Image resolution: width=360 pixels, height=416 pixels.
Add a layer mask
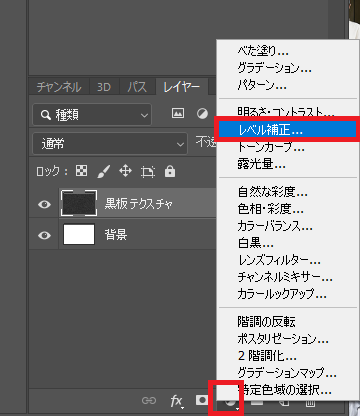tap(202, 400)
